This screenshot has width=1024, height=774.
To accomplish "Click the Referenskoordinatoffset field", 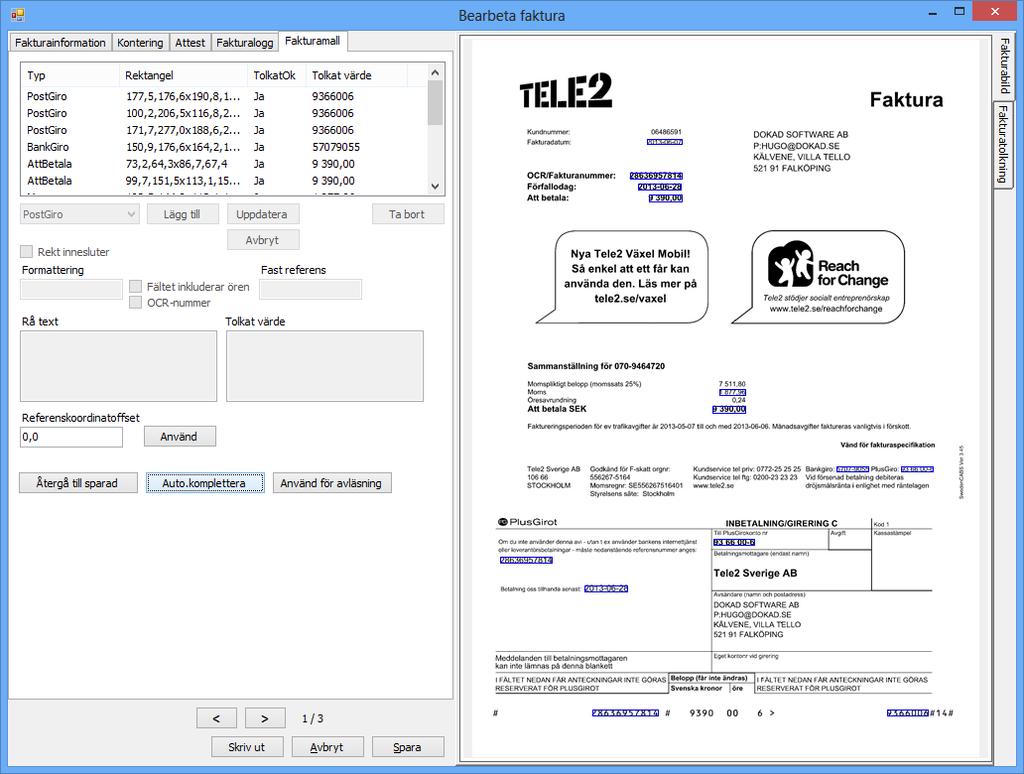I will click(71, 437).
